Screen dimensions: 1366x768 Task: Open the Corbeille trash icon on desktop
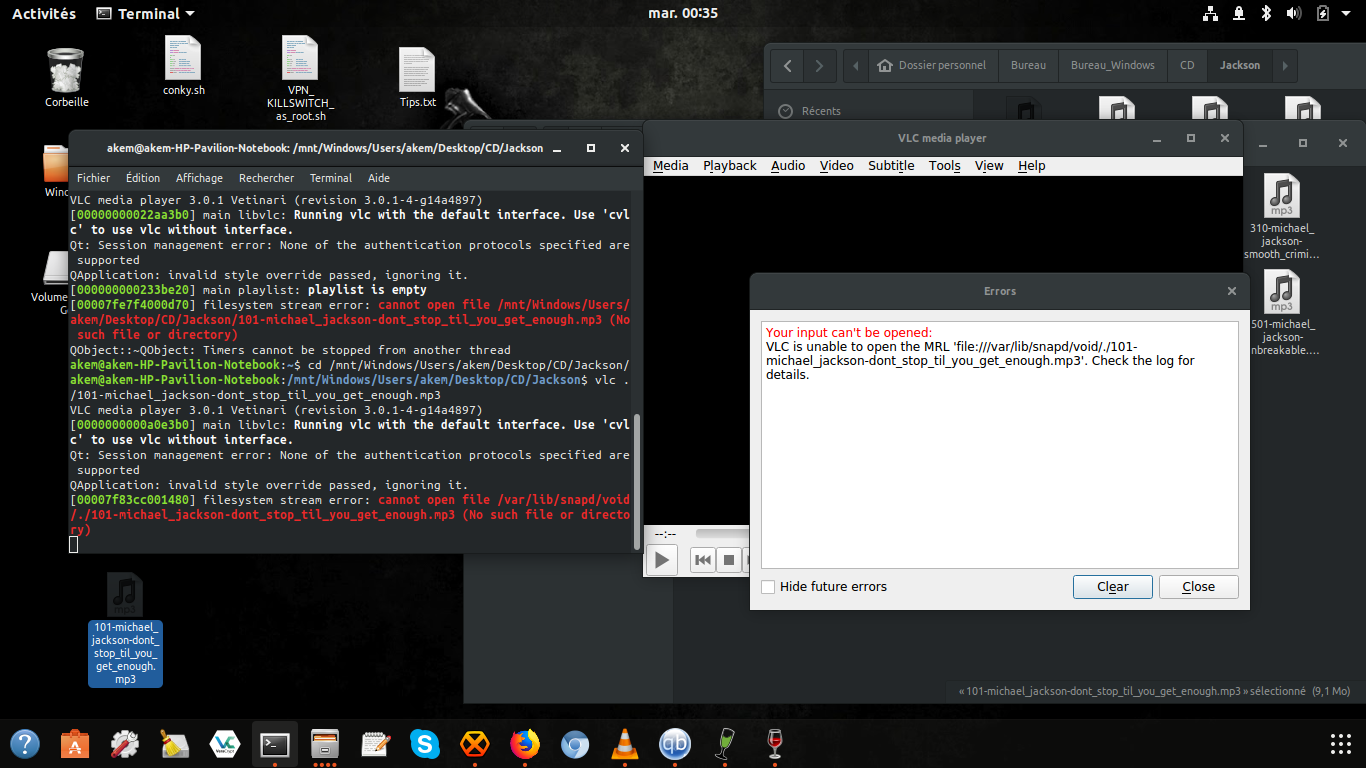(67, 78)
